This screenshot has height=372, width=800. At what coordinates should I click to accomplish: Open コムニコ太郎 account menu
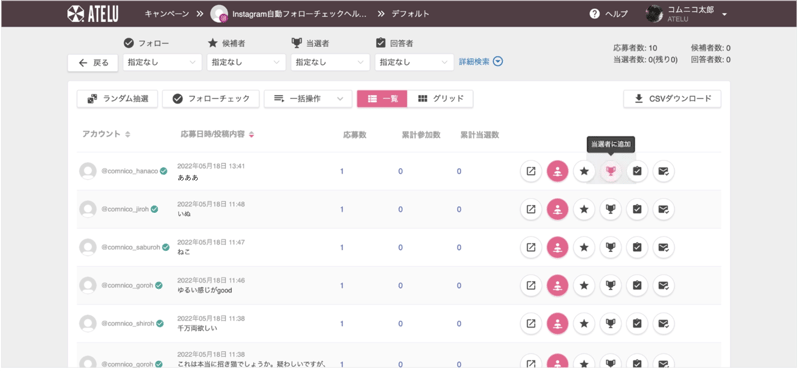point(686,14)
